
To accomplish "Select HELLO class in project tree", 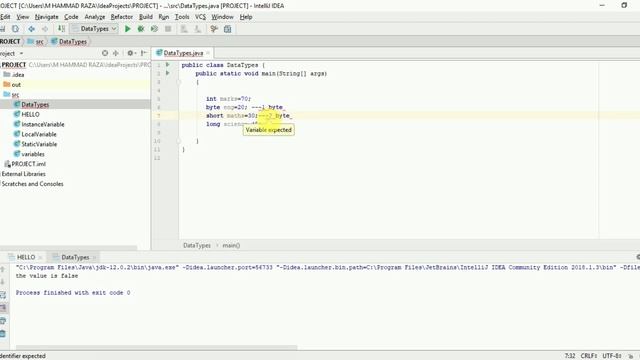I will click(27, 114).
